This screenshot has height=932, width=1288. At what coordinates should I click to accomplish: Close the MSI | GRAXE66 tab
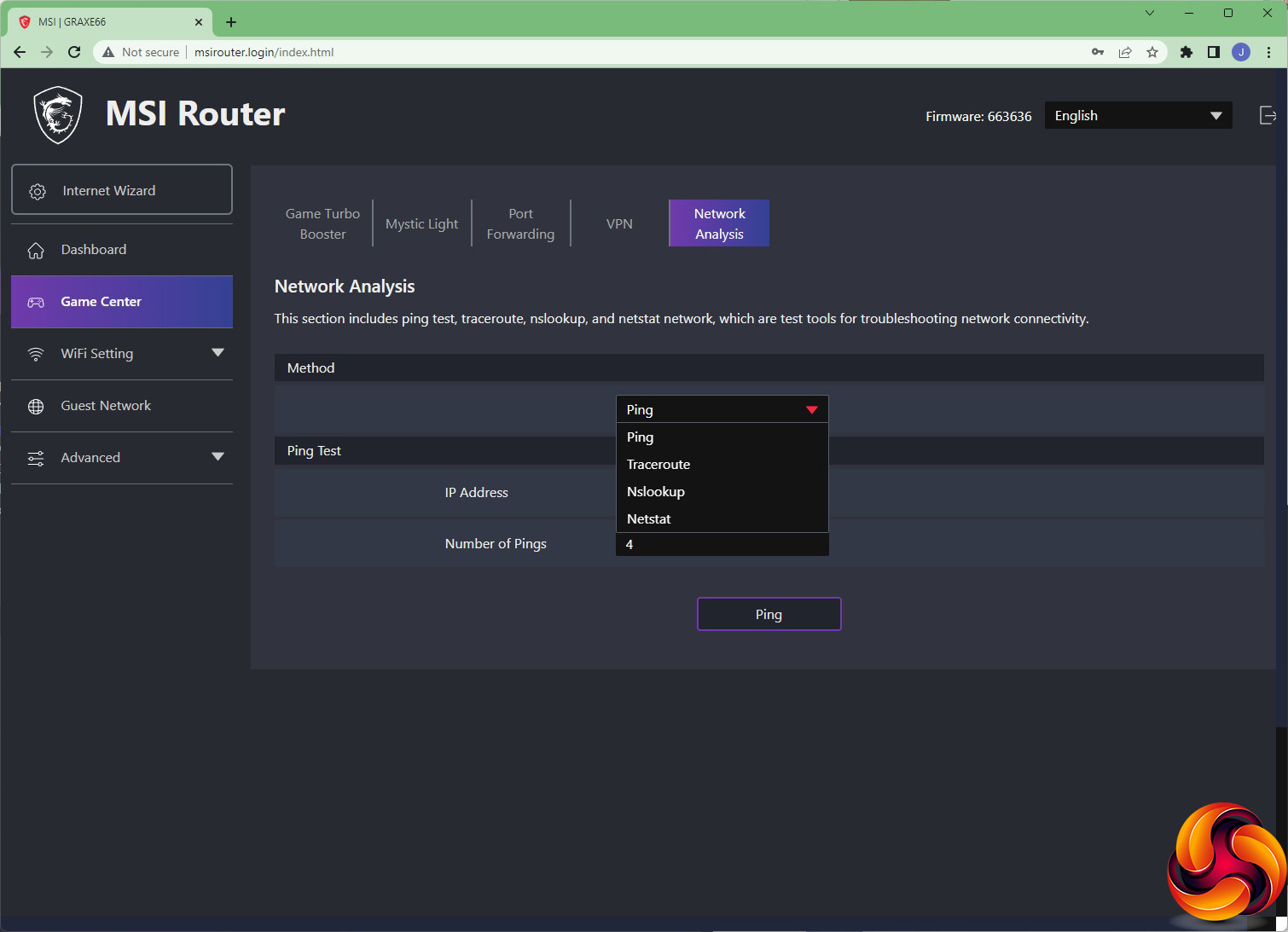199,22
